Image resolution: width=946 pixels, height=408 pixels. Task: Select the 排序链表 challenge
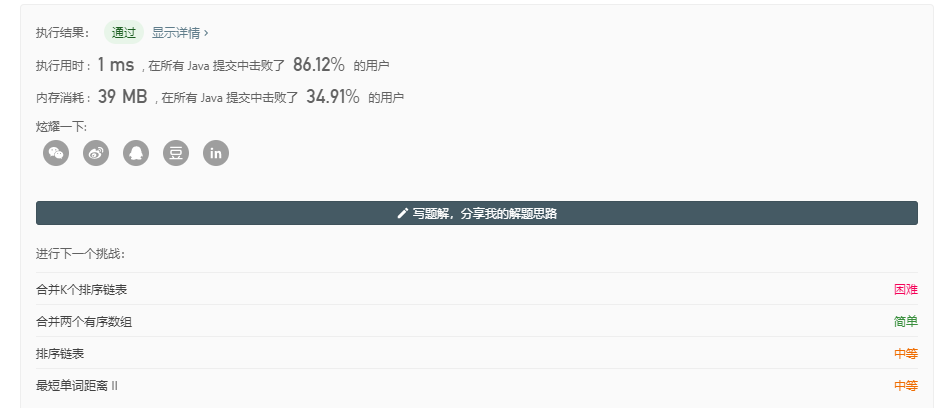coord(61,353)
